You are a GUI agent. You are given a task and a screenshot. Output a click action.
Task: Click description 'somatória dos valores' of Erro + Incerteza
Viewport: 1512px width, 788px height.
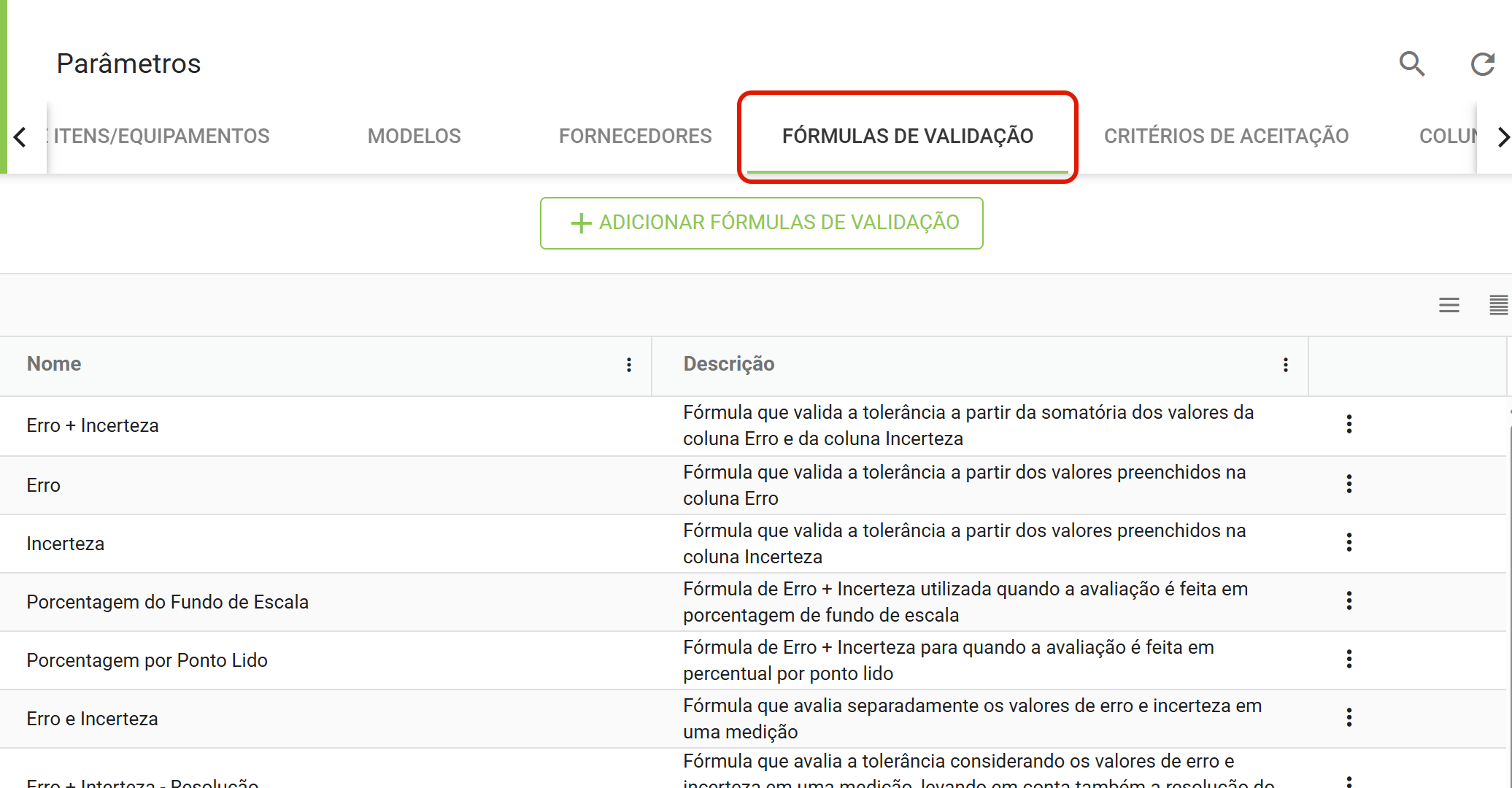(x=968, y=425)
